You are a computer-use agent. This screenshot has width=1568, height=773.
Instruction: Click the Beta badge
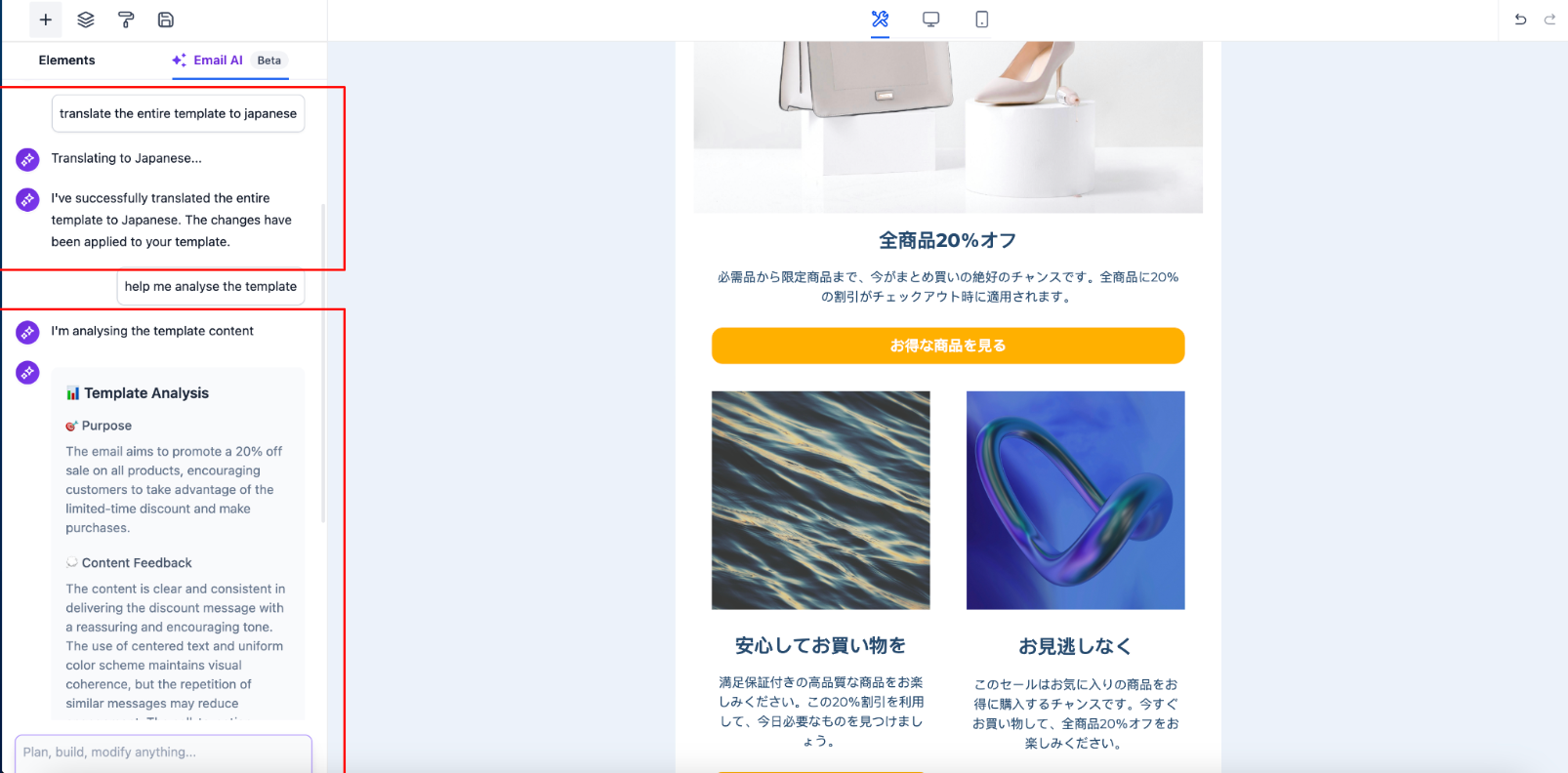(x=269, y=61)
